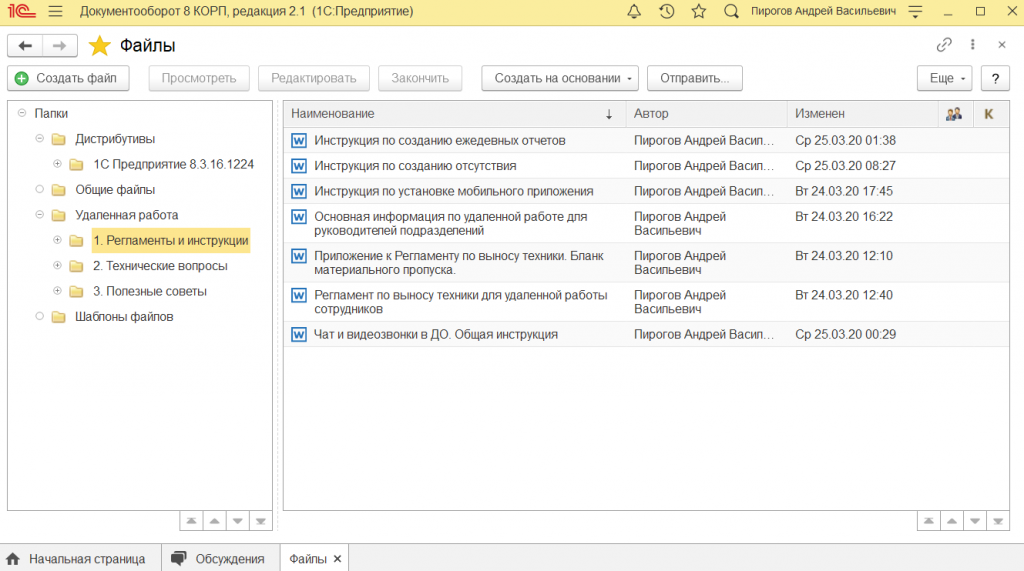Open the history clock icon
Screen dimensions: 1024x571
667,11
